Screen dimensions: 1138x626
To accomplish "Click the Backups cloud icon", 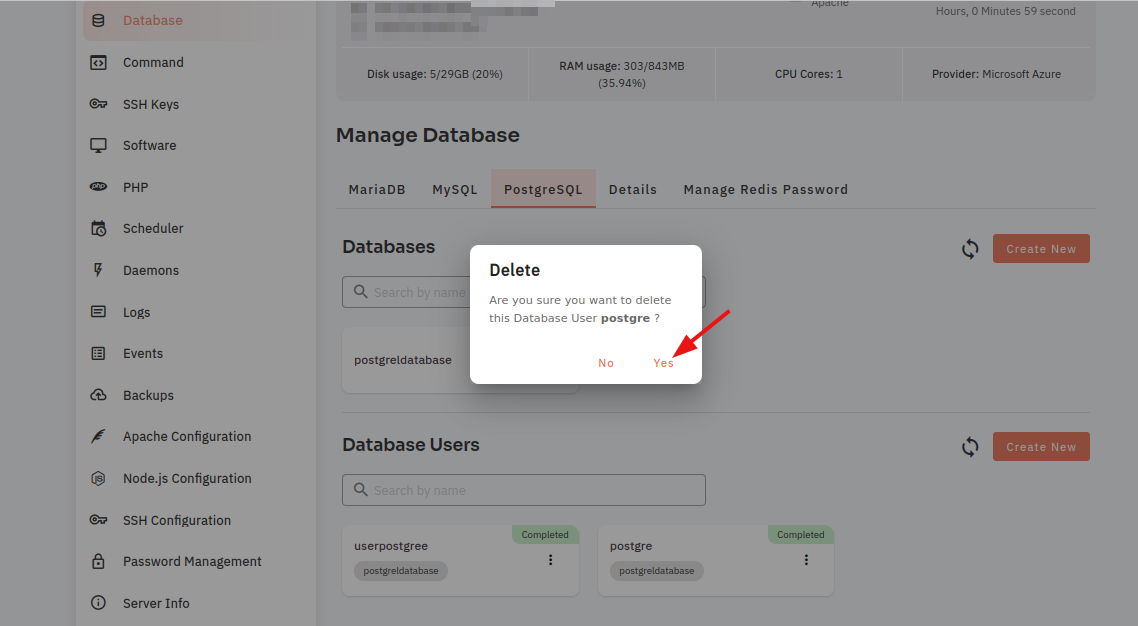I will [98, 395].
